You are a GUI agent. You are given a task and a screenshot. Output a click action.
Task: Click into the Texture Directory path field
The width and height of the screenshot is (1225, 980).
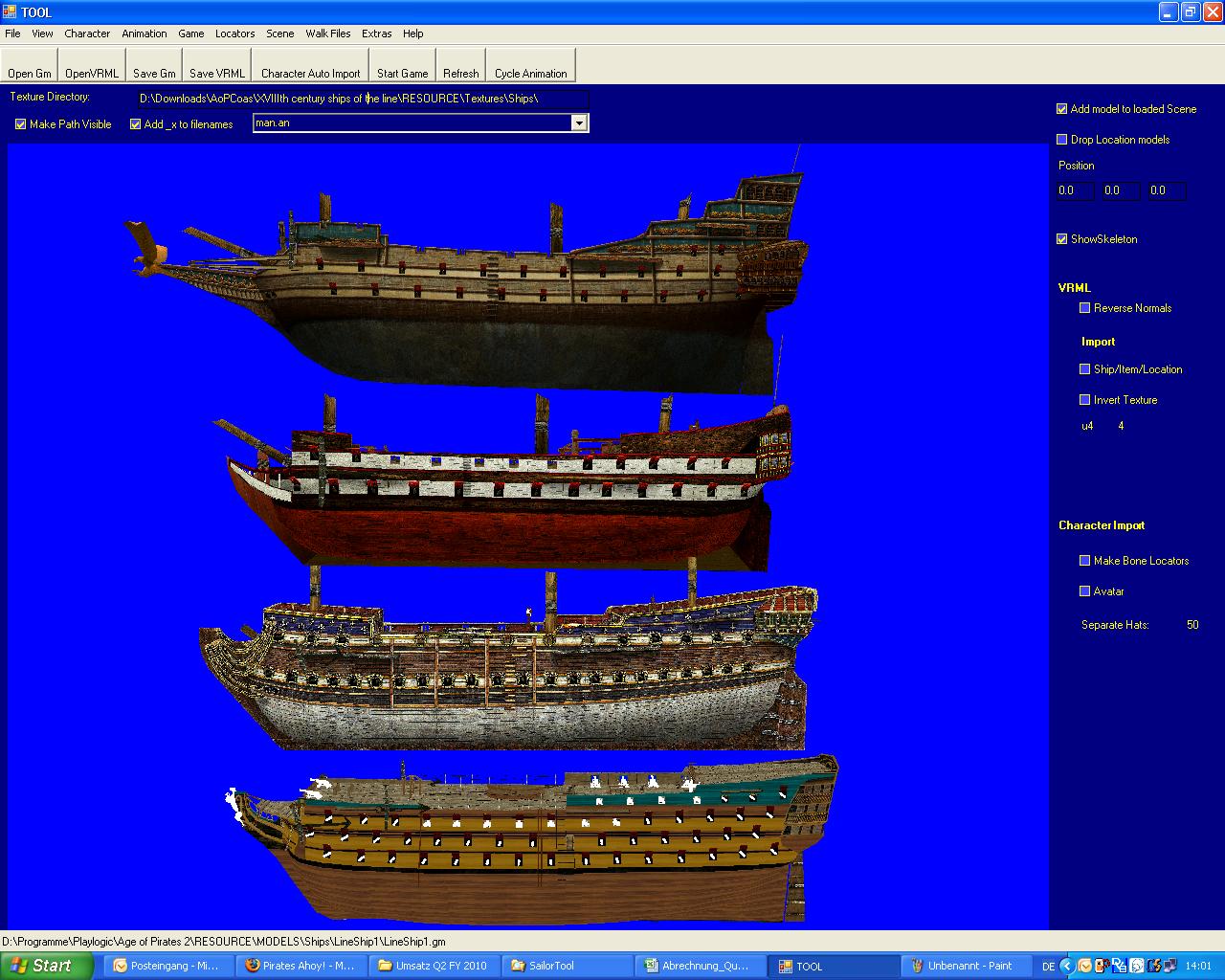pyautogui.click(x=363, y=99)
